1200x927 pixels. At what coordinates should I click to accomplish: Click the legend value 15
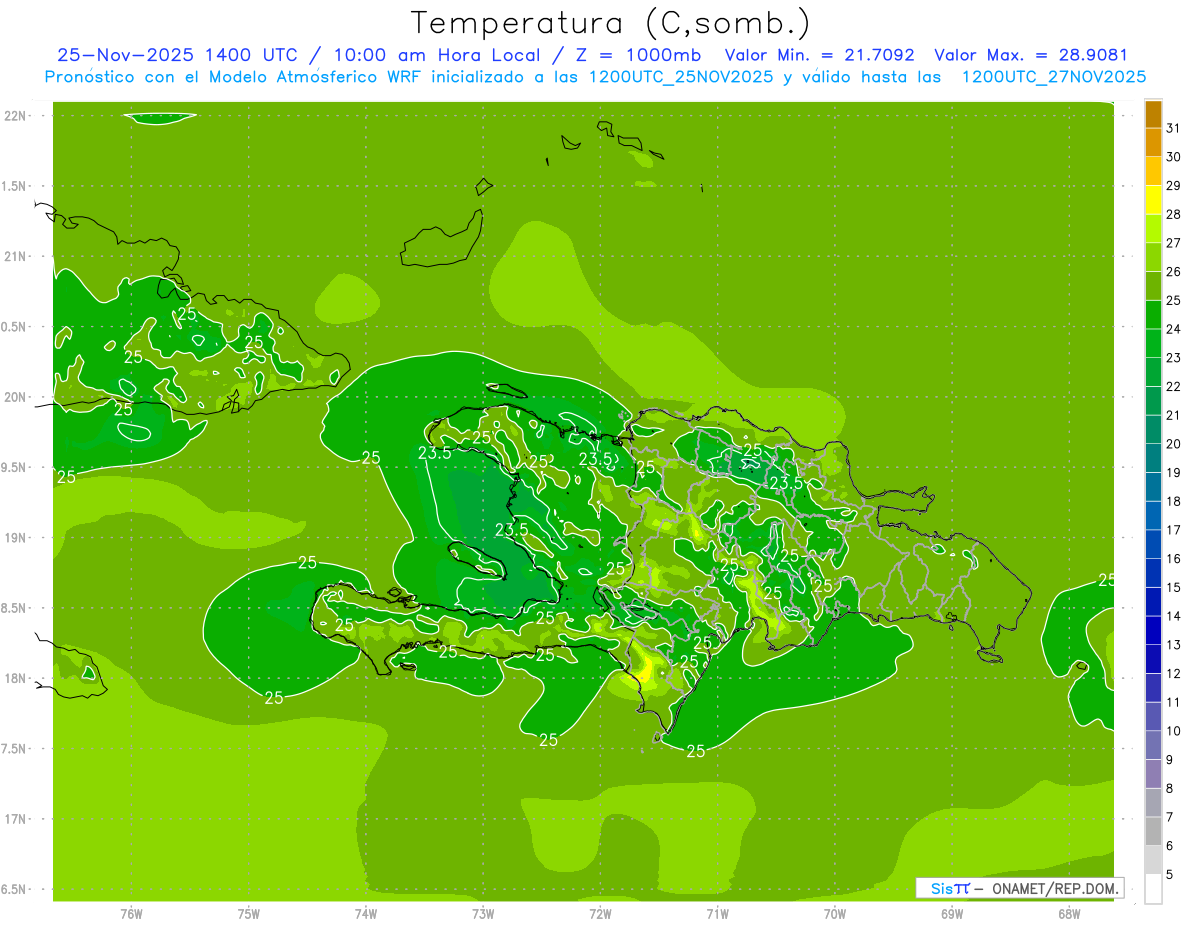click(x=1174, y=587)
